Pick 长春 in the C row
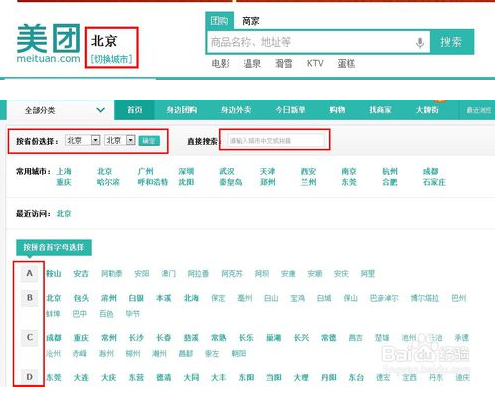This screenshot has height=395, width=495. pos(163,338)
